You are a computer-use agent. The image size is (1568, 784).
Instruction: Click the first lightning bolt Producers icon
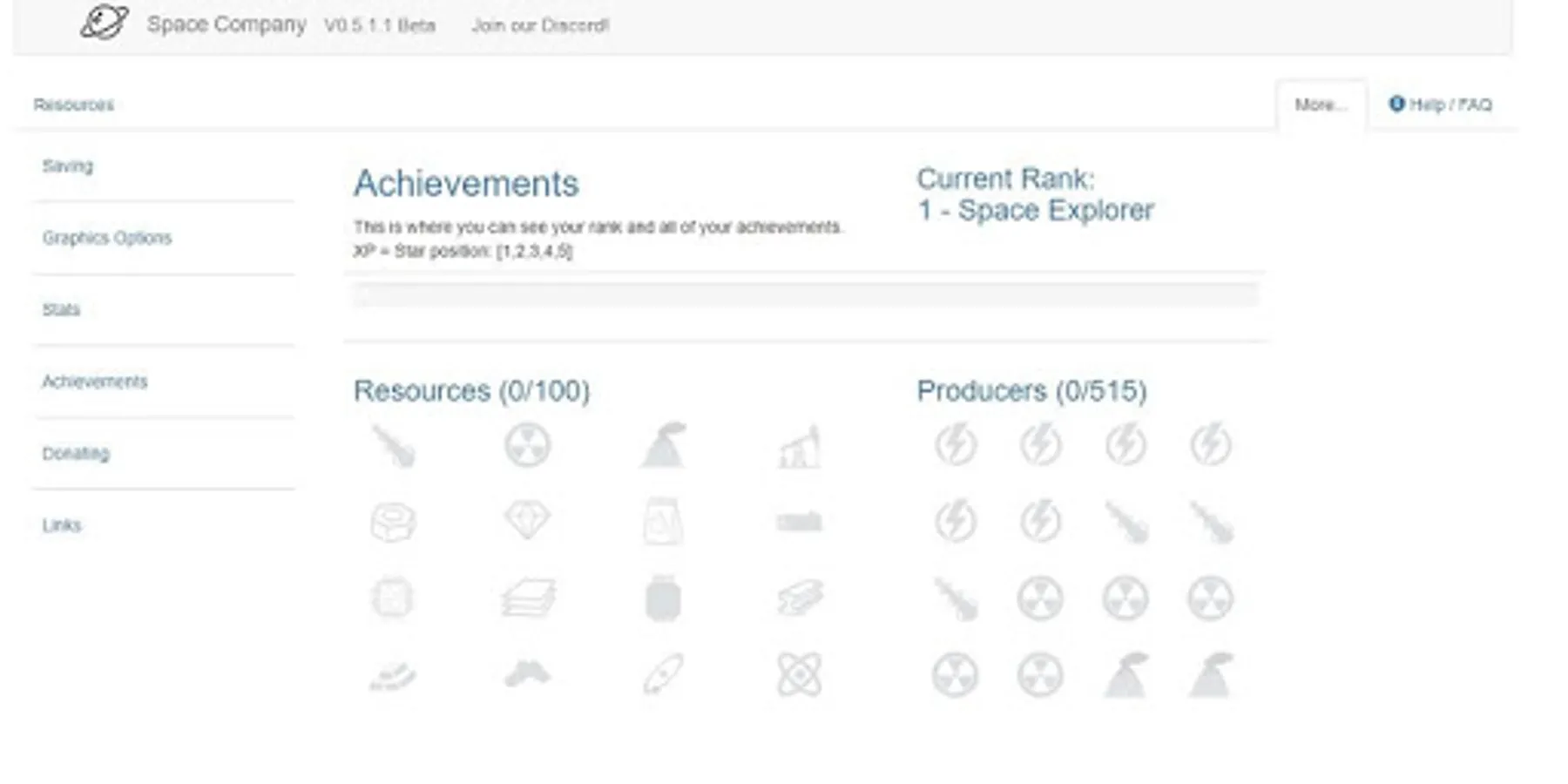956,445
